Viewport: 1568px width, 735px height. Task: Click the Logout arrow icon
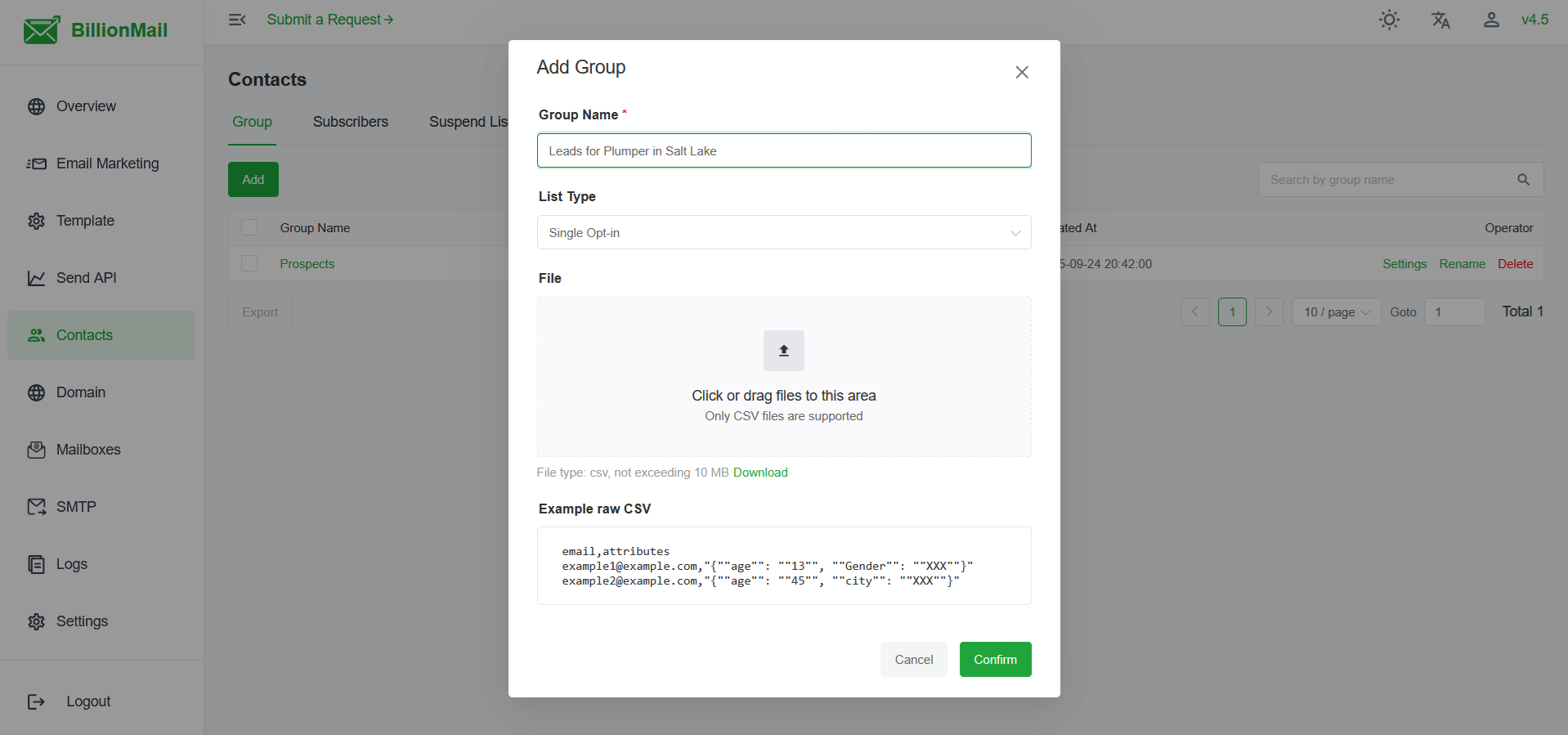(x=36, y=701)
